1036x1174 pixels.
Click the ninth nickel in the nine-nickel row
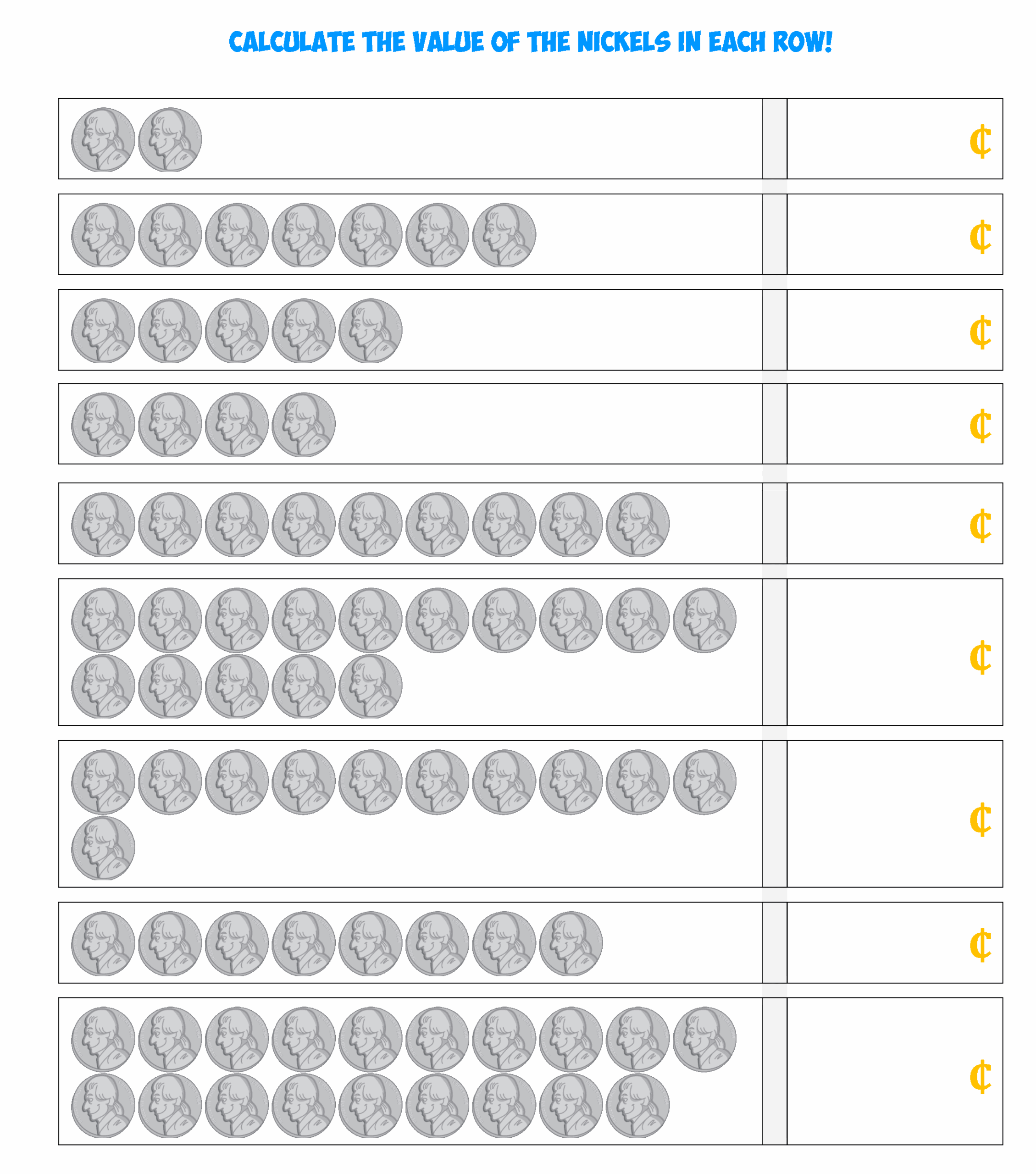(x=637, y=524)
